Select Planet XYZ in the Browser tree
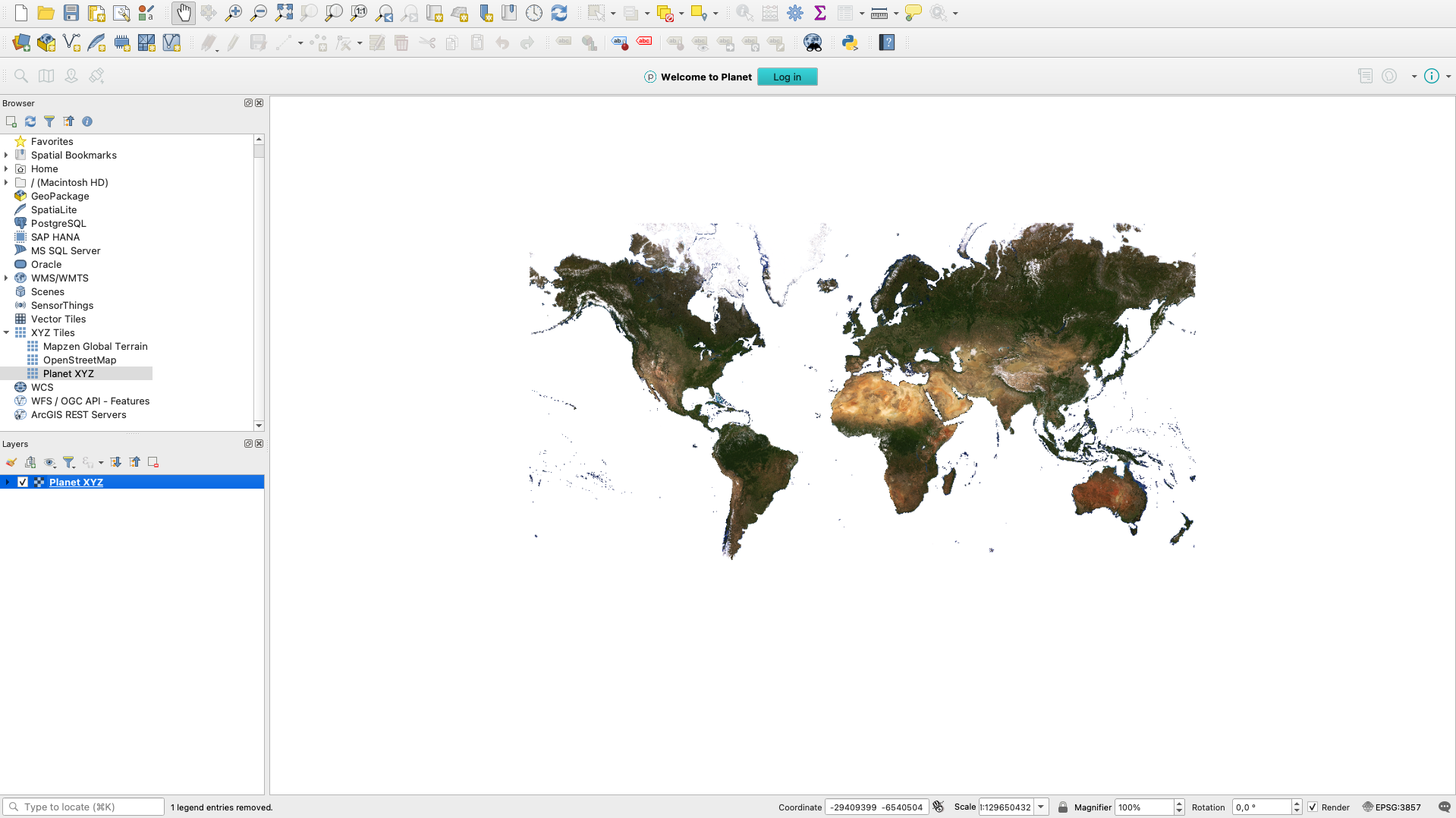Screen dimensions: 1456x818 tap(68, 373)
